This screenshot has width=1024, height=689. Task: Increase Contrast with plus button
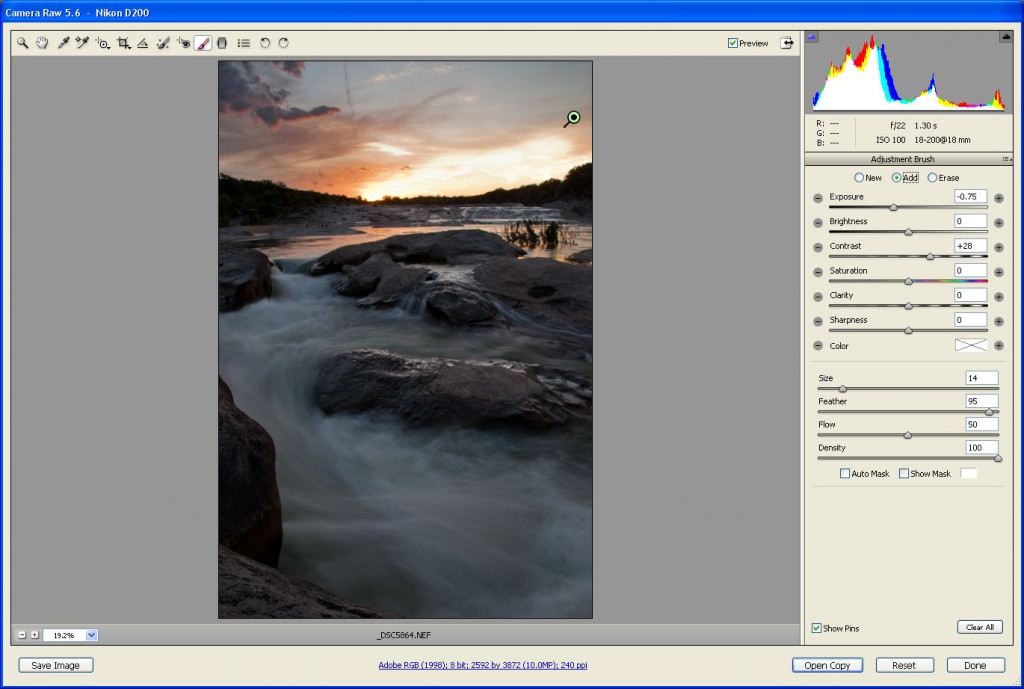coord(998,247)
